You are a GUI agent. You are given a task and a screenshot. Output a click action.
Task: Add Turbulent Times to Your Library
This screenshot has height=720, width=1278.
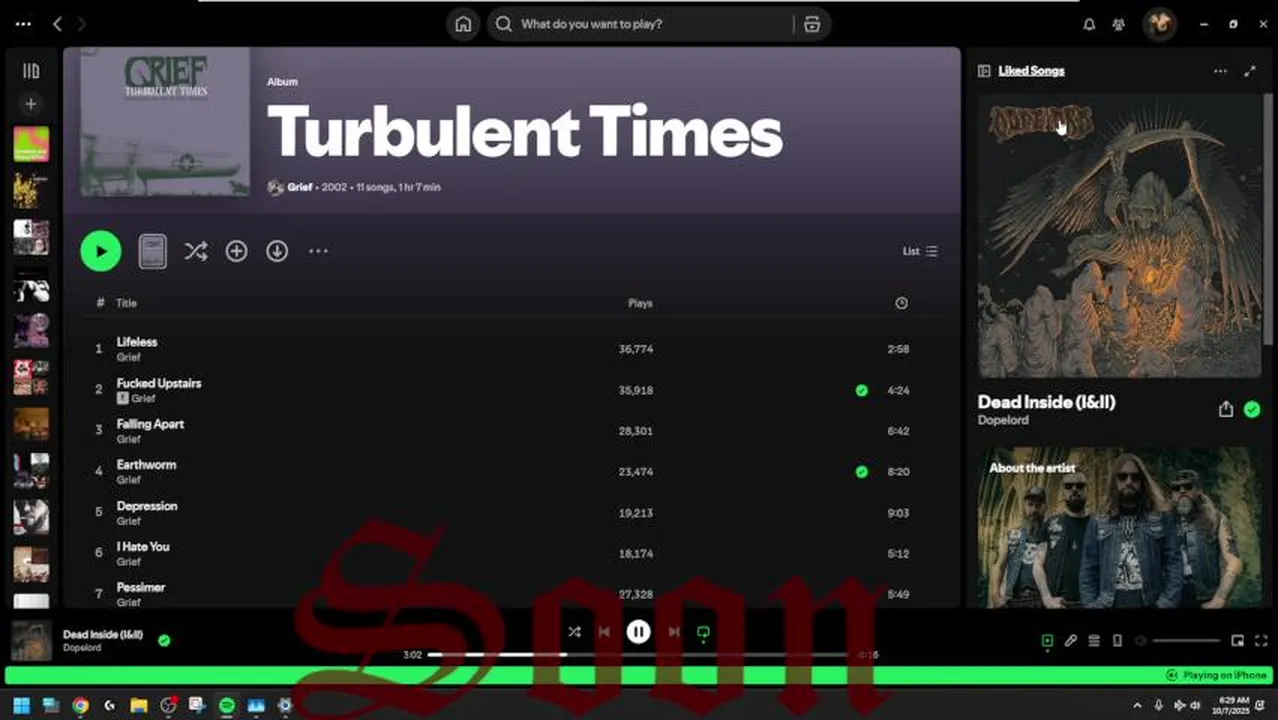(236, 251)
